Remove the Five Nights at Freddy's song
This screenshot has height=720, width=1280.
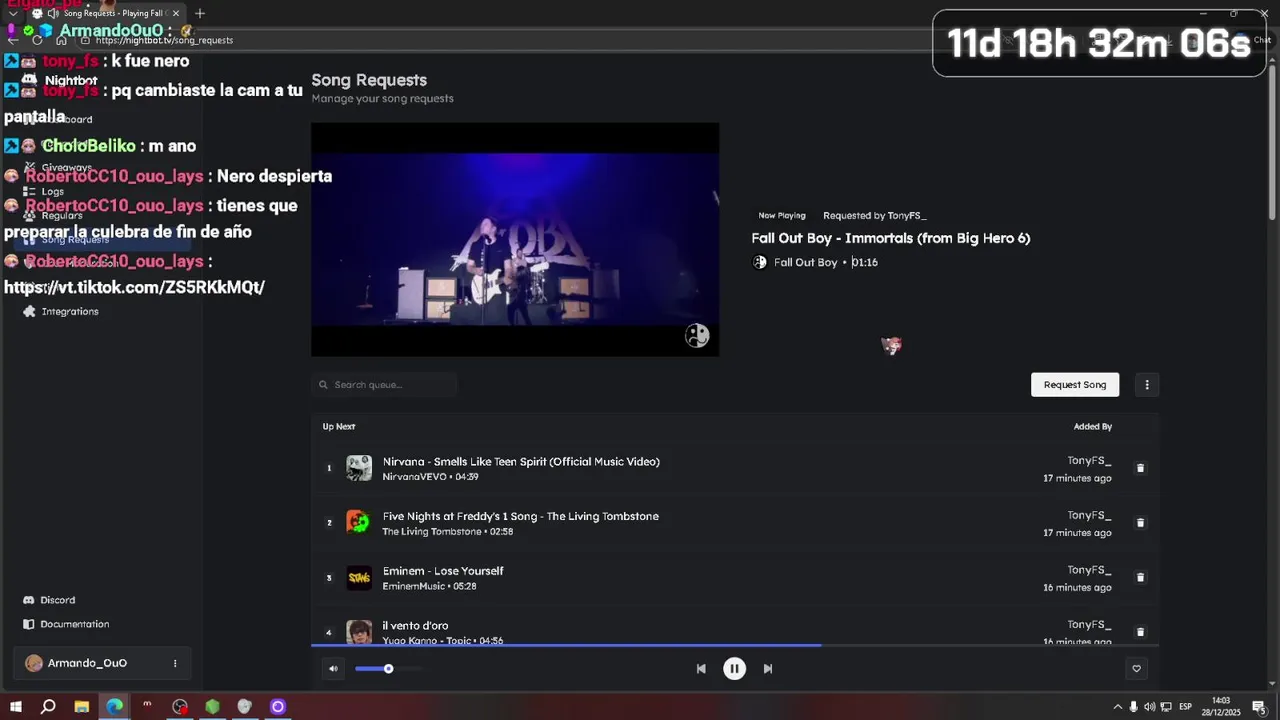click(x=1140, y=523)
